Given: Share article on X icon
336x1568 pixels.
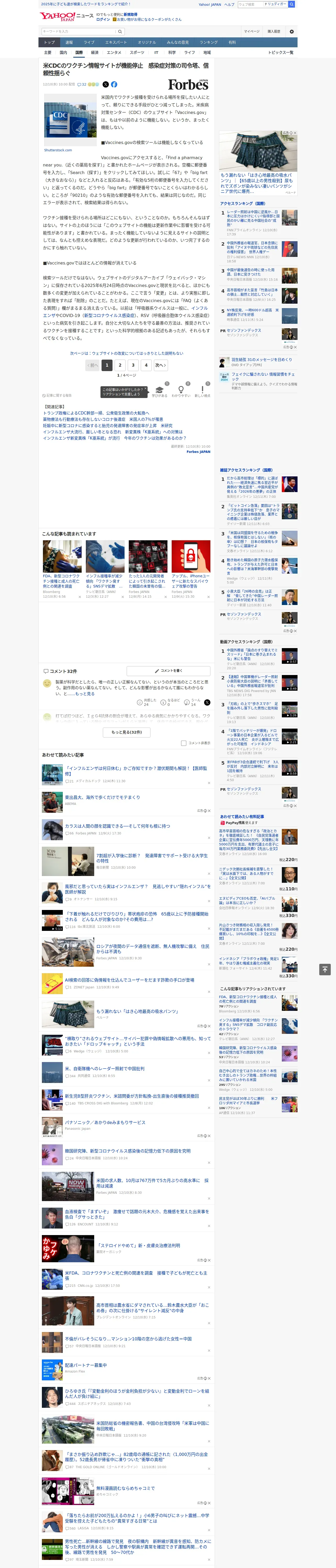Looking at the screenshot, I should 105,85.
